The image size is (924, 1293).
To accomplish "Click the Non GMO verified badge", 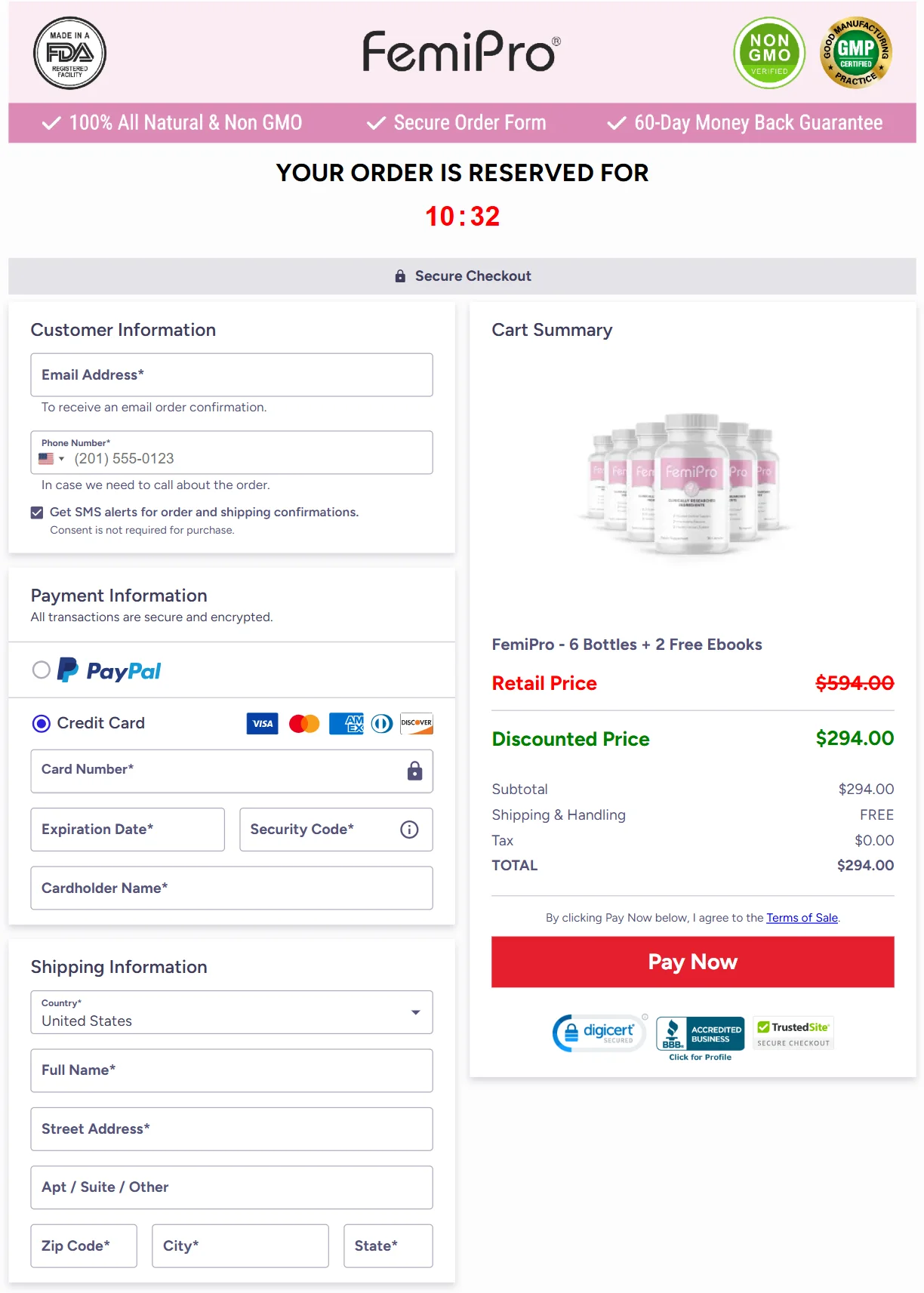I will pyautogui.click(x=768, y=53).
